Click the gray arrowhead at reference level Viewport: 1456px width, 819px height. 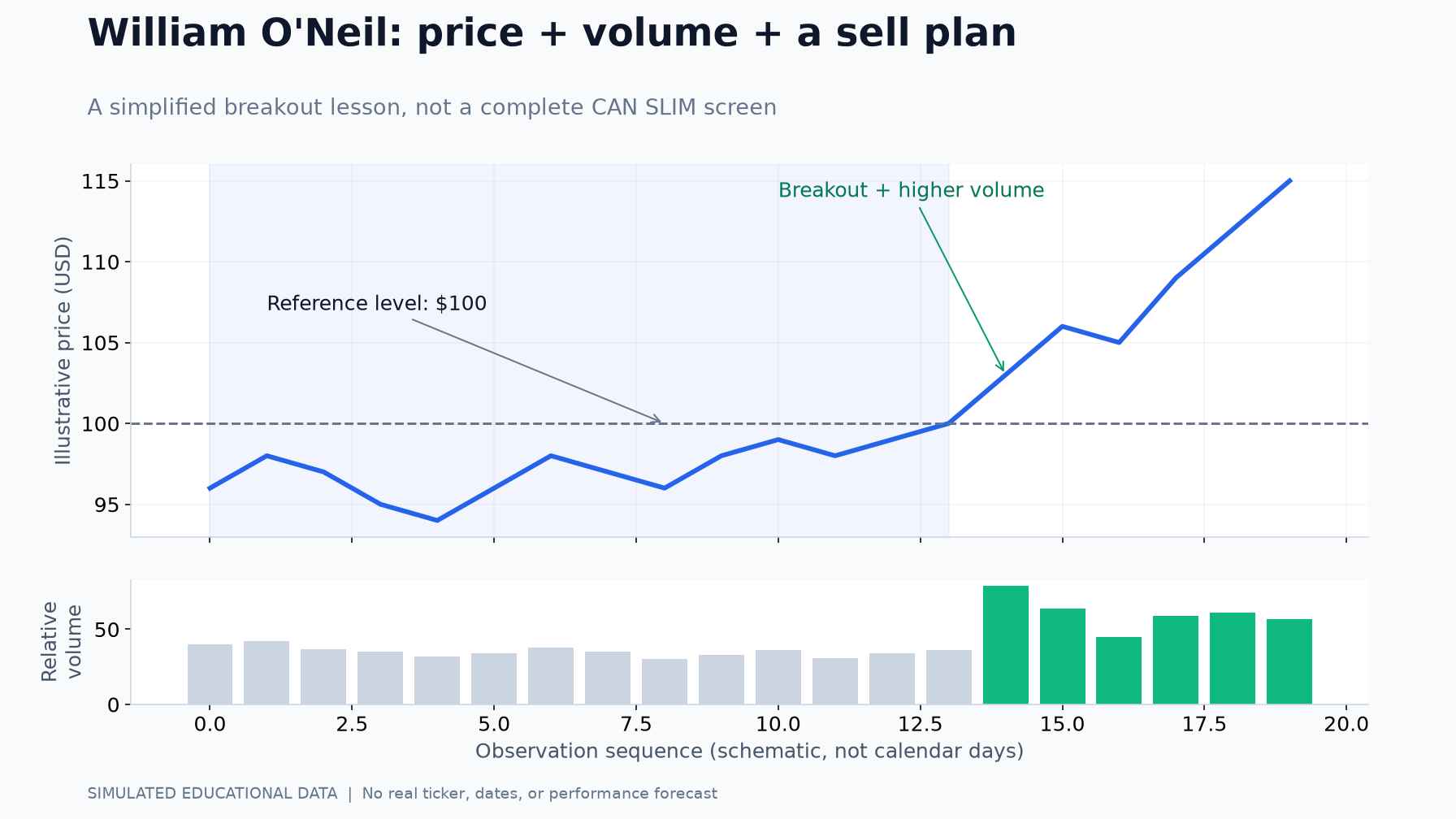point(656,419)
